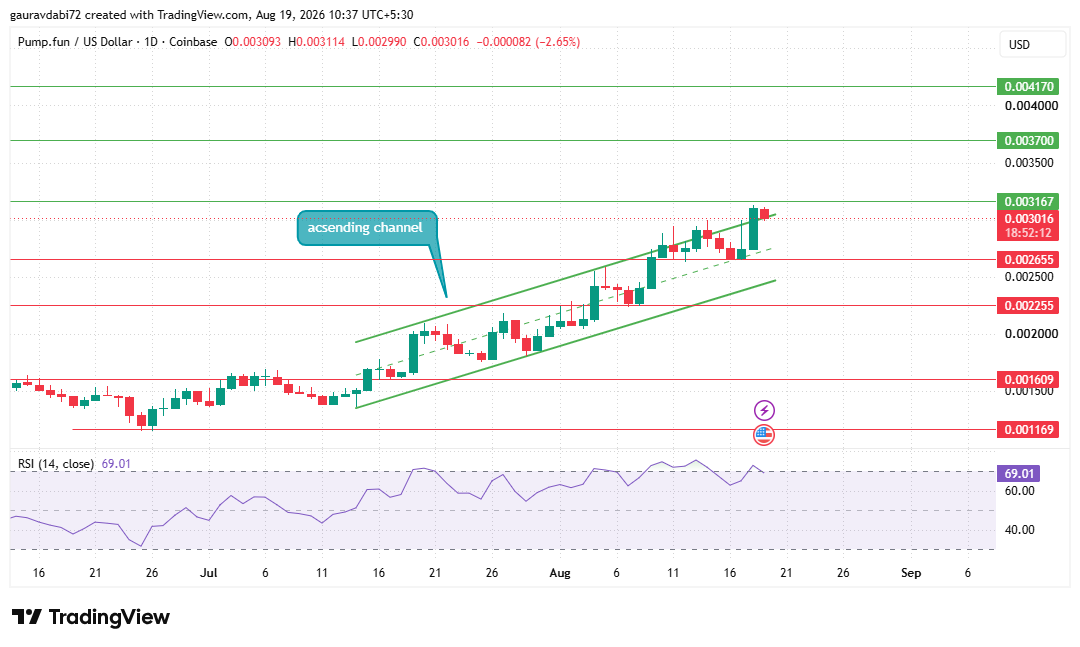Click the −0.000082 (−2.65%) change text
This screenshot has height=647, width=1080.
[528, 42]
